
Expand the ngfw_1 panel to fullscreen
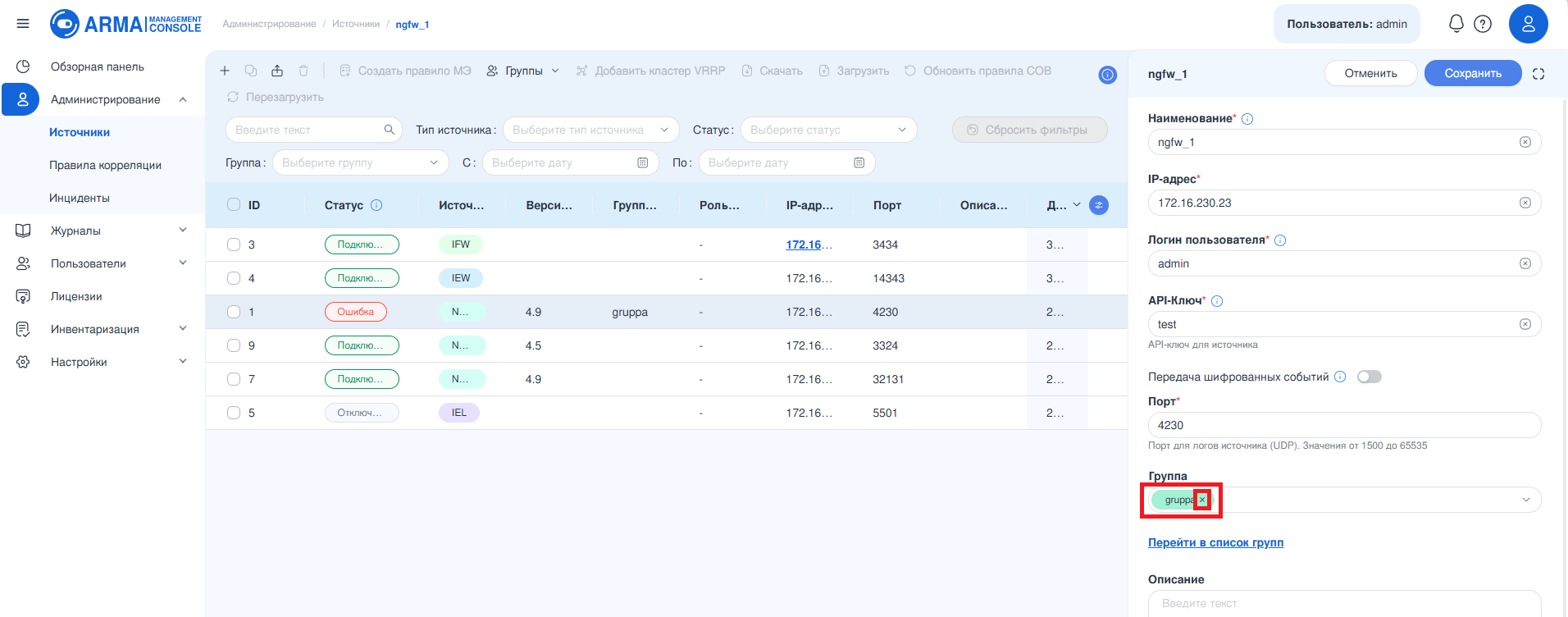[1538, 74]
